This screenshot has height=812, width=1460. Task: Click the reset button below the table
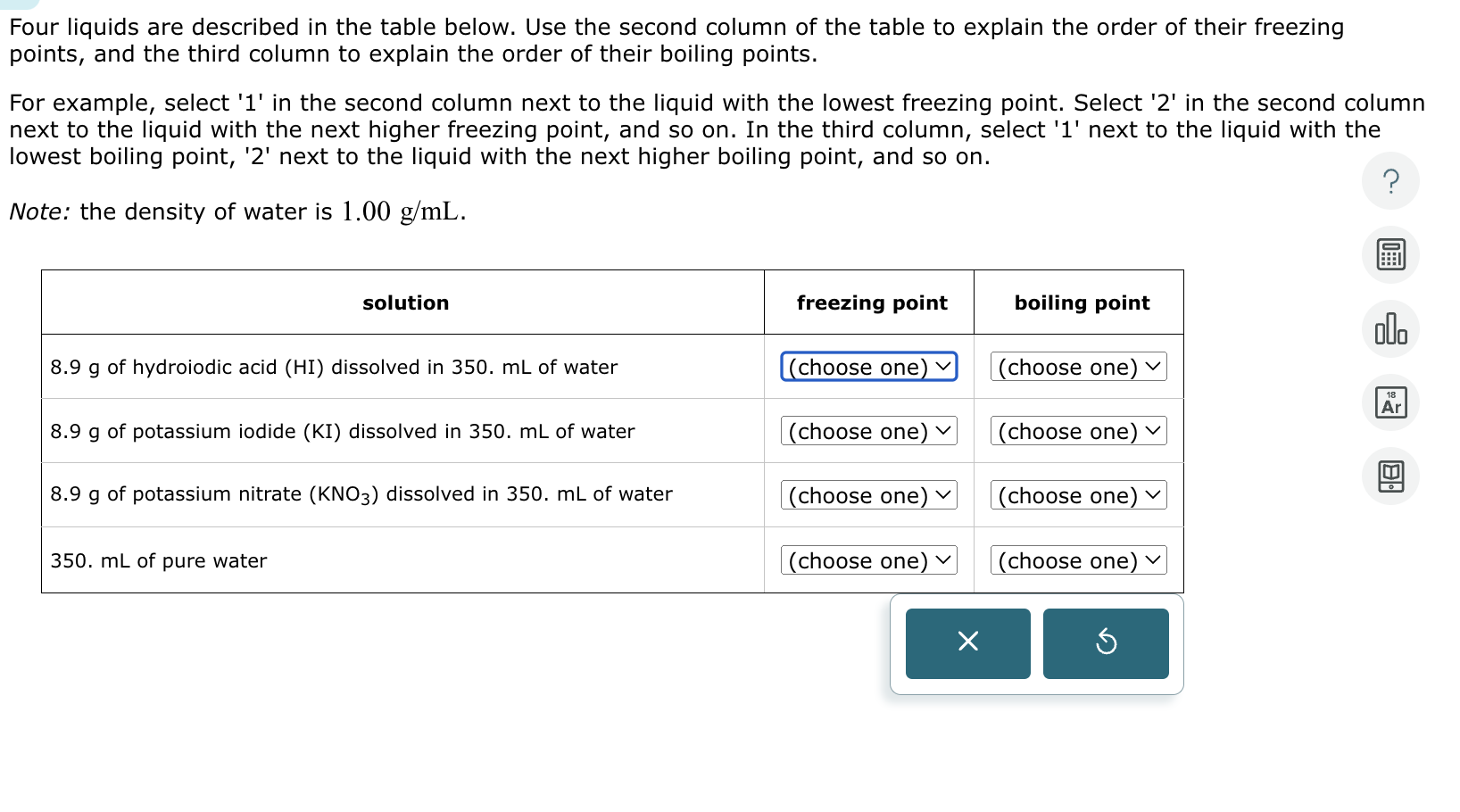pos(1106,642)
